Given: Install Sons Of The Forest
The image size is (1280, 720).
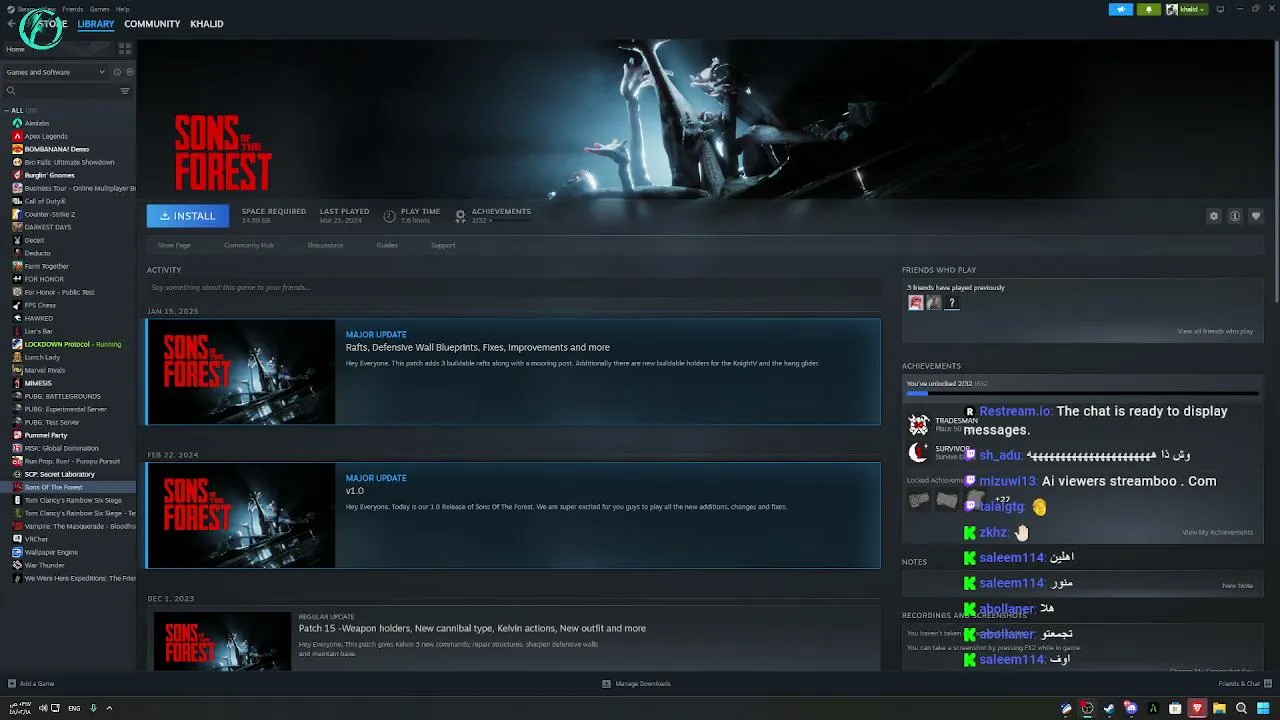Looking at the screenshot, I should (x=188, y=216).
